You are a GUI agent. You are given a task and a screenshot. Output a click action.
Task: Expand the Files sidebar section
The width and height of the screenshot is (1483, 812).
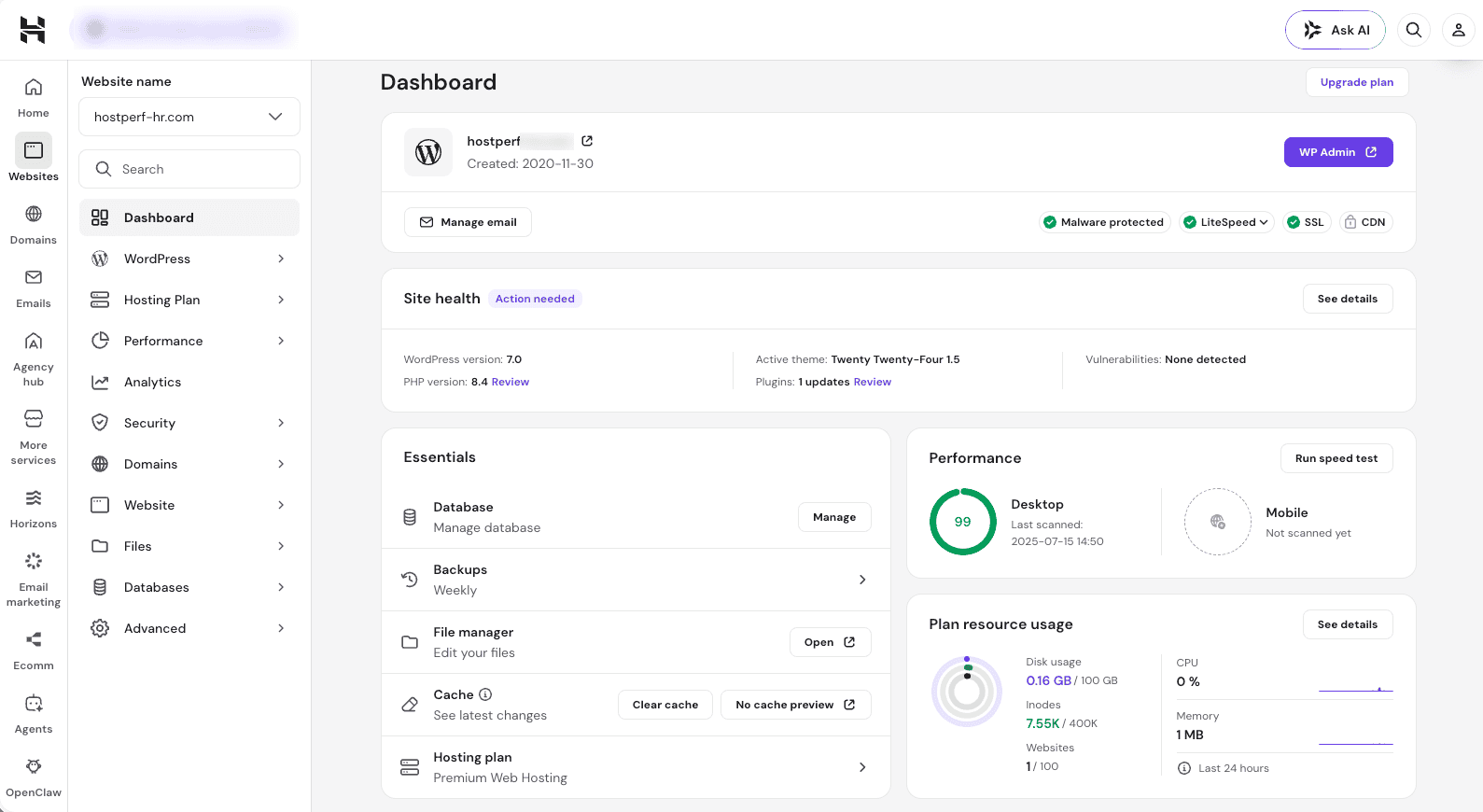(189, 546)
